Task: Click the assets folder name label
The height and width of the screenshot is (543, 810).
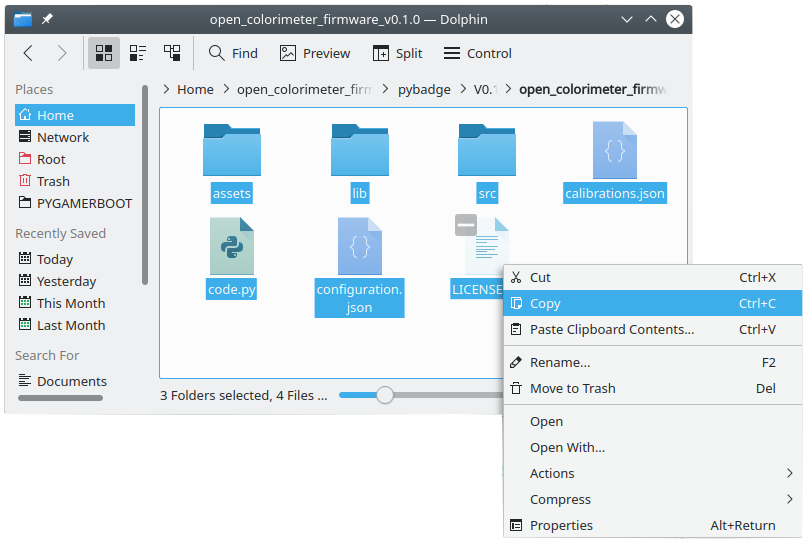Action: (232, 193)
